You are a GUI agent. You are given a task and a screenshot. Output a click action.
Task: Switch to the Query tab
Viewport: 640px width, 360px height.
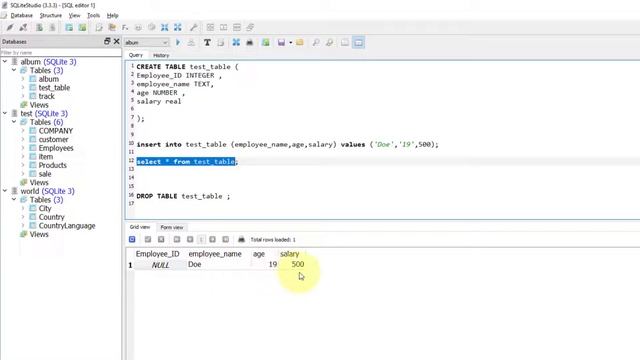tap(136, 55)
